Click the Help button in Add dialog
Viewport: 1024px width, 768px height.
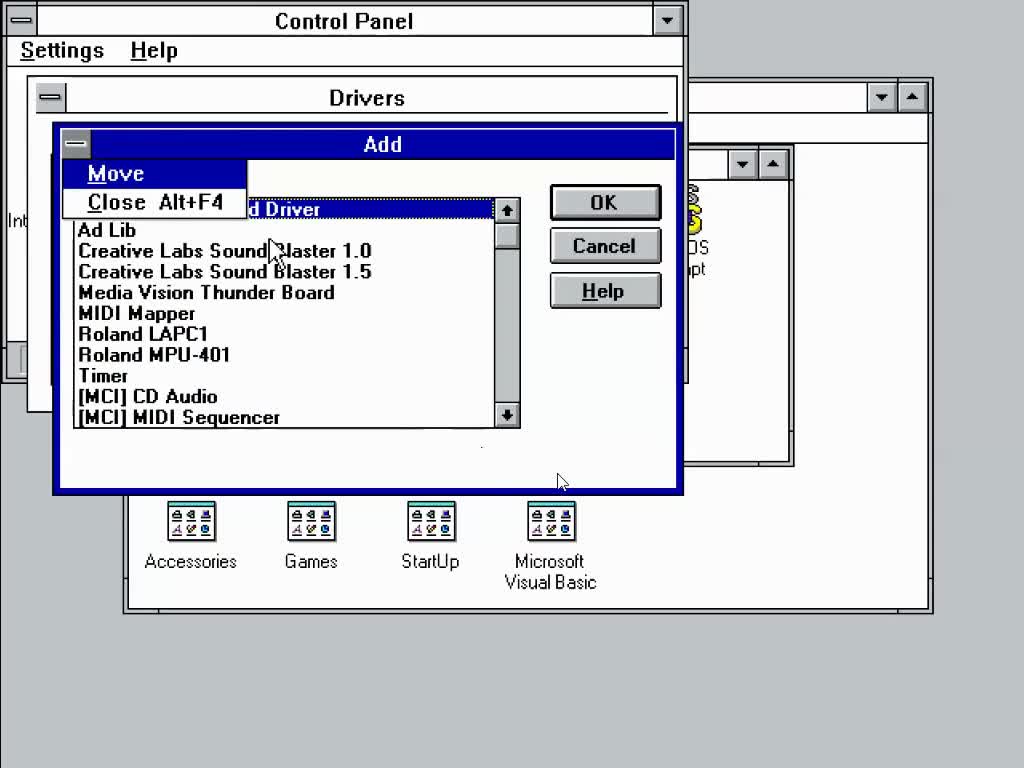pyautogui.click(x=605, y=291)
